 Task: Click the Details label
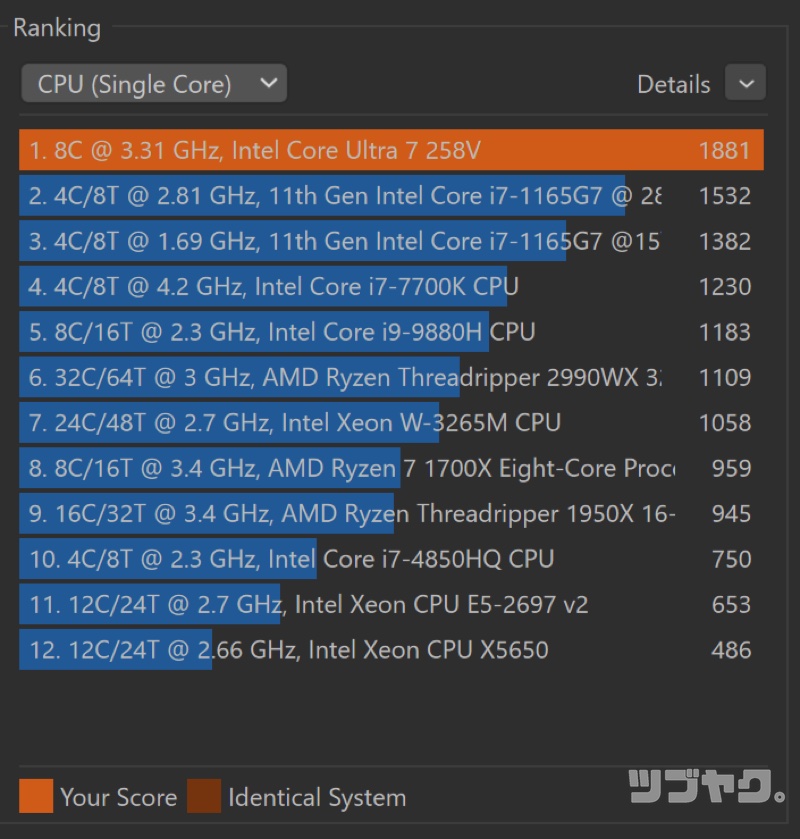pyautogui.click(x=674, y=84)
